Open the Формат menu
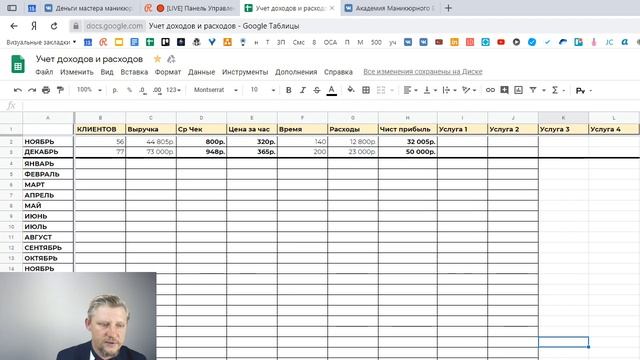Image resolution: width=640 pixels, height=360 pixels. 168,72
